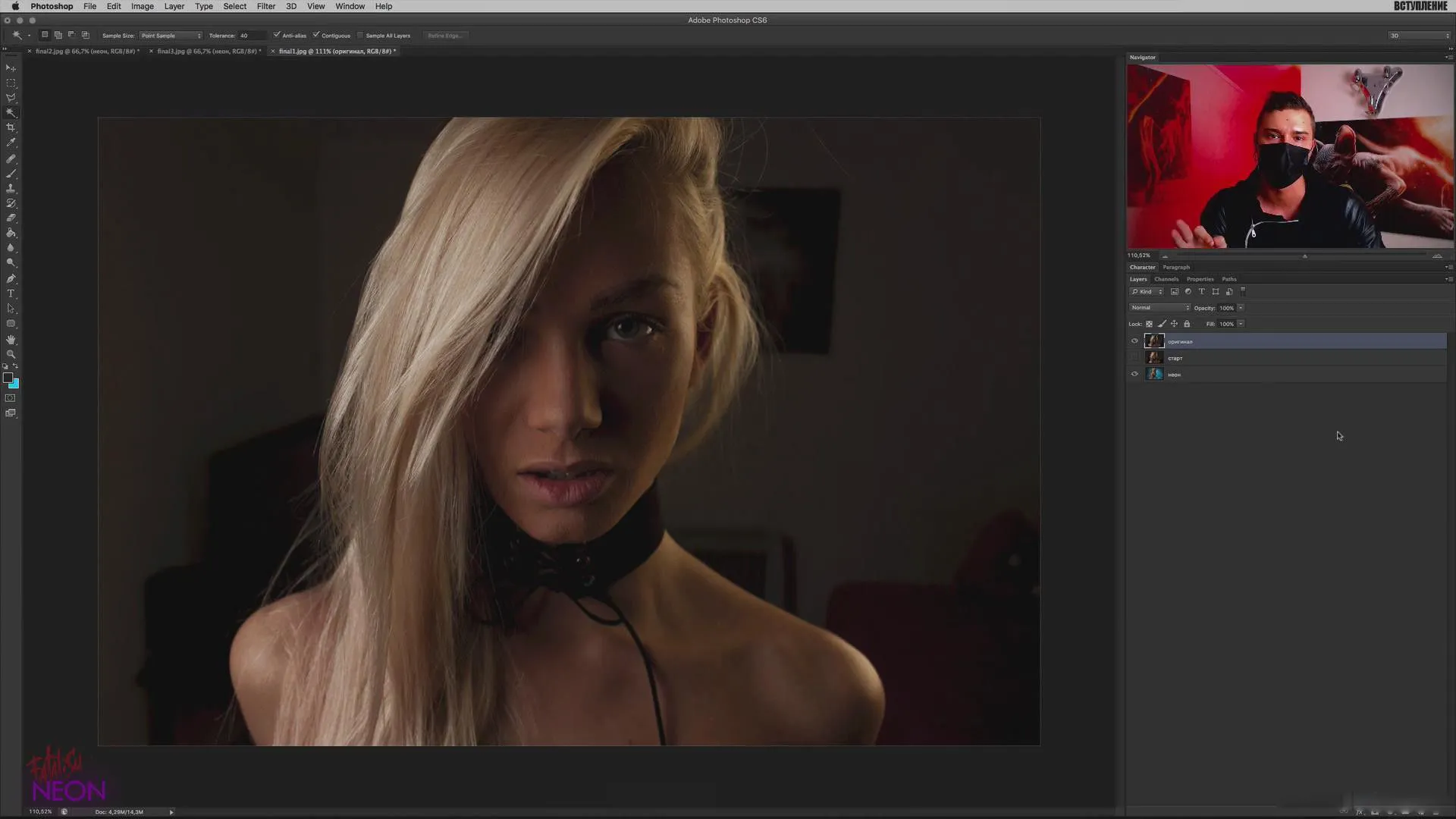Screen dimensions: 1456x819
Task: Select the Horizontal Type tool
Action: point(11,293)
